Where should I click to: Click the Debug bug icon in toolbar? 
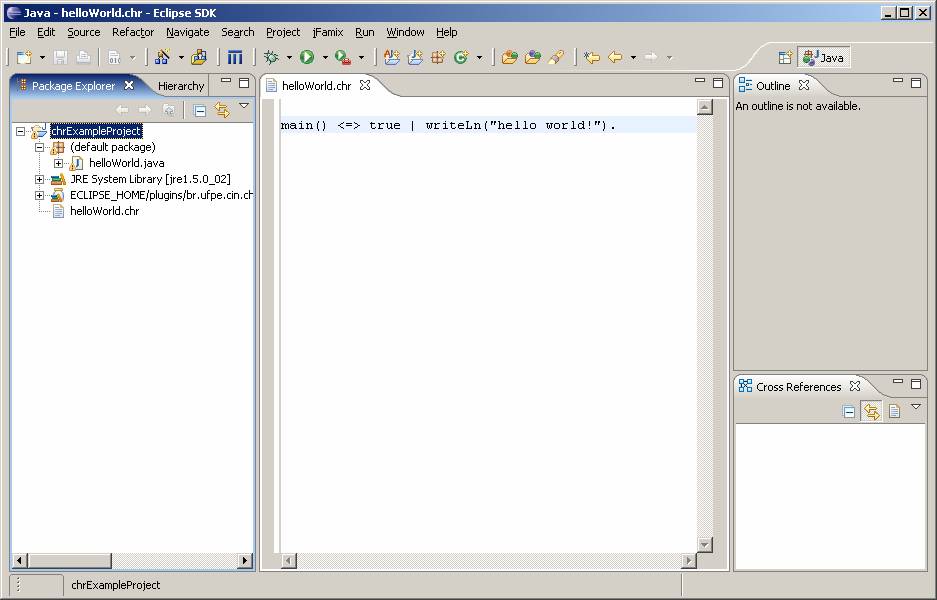tap(271, 58)
